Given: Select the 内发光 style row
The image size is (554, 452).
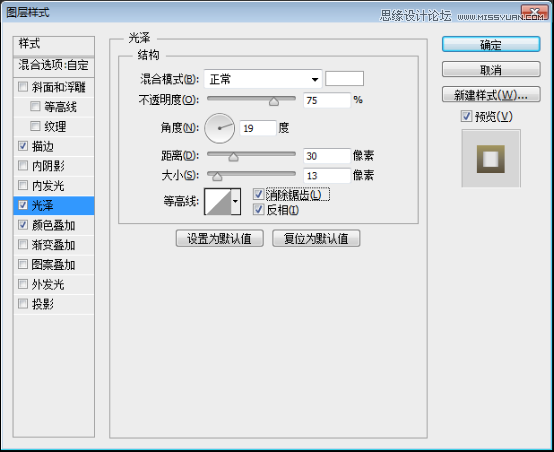Looking at the screenshot, I should tap(54, 186).
